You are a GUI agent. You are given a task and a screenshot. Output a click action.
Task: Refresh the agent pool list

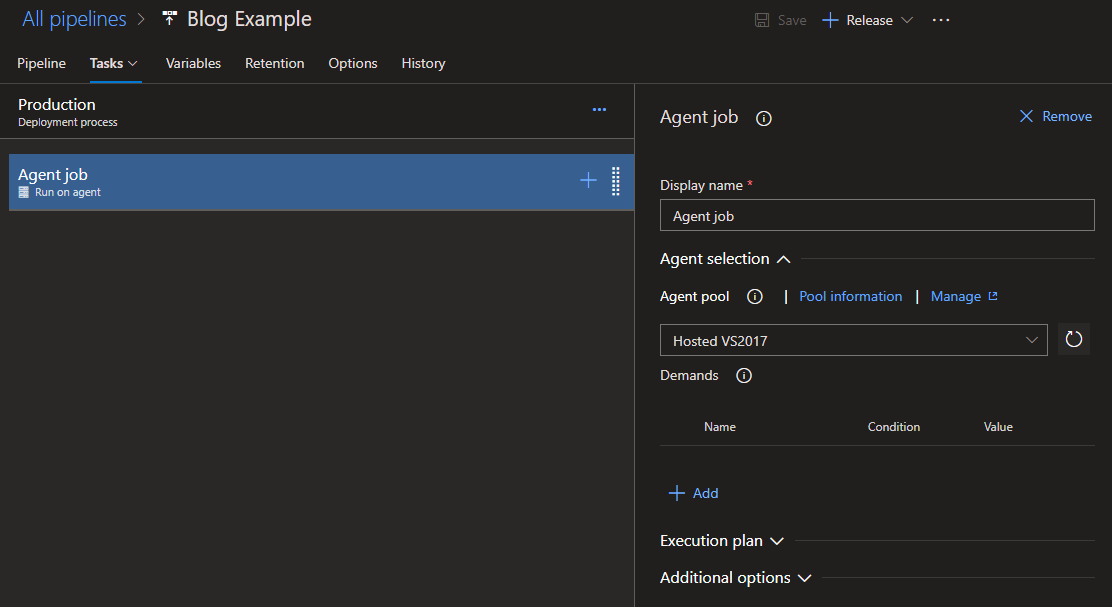tap(1074, 339)
